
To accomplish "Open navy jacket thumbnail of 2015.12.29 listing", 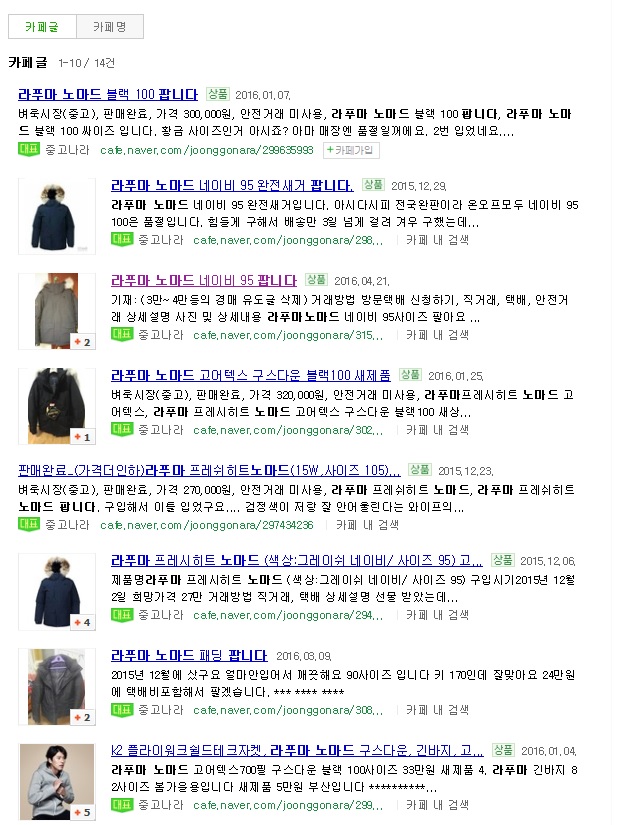I will coord(57,216).
